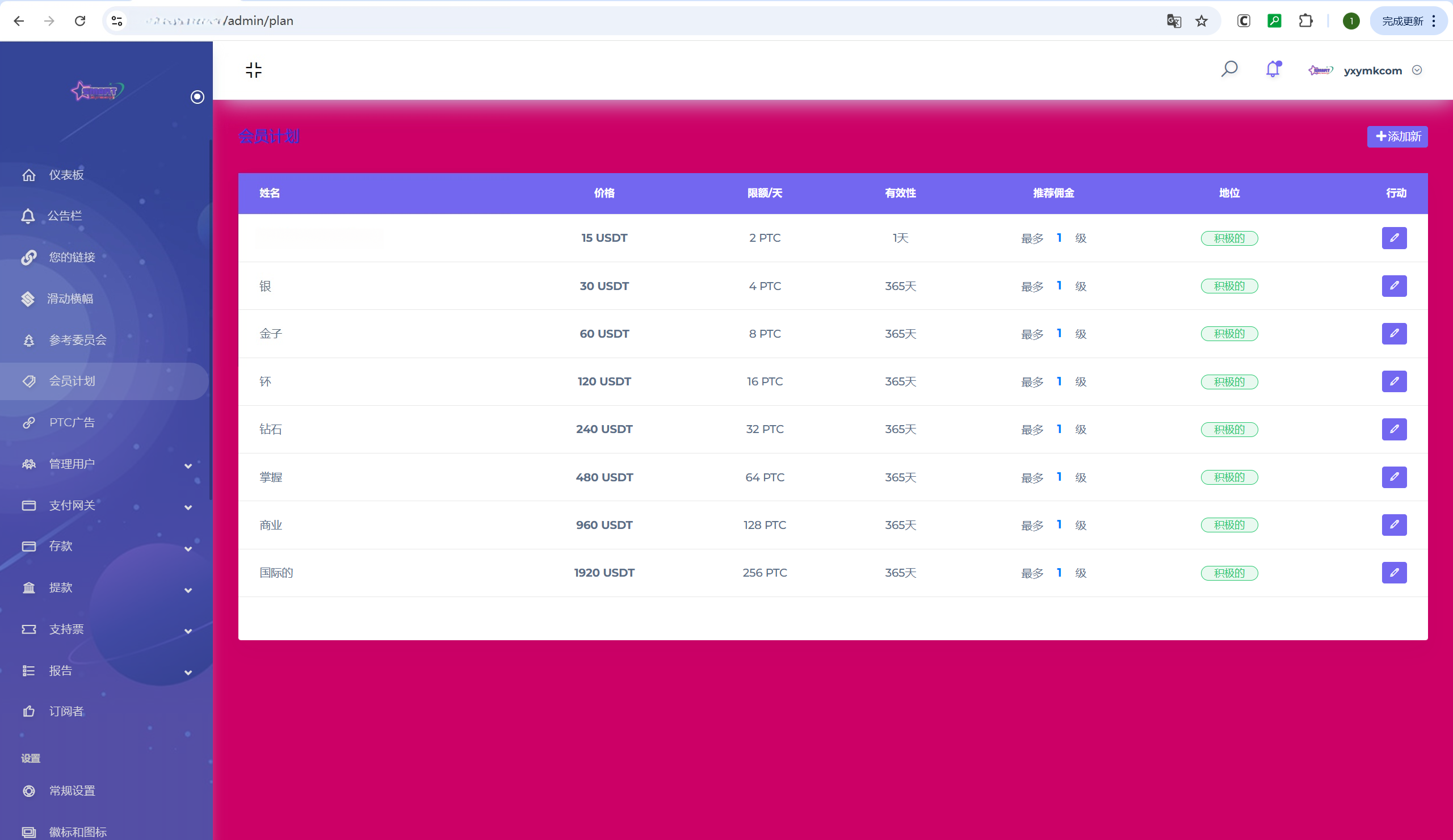Screen dimensions: 1453x840
Task: Edit the 钻石 plan with pencil icon
Action: 1393,429
